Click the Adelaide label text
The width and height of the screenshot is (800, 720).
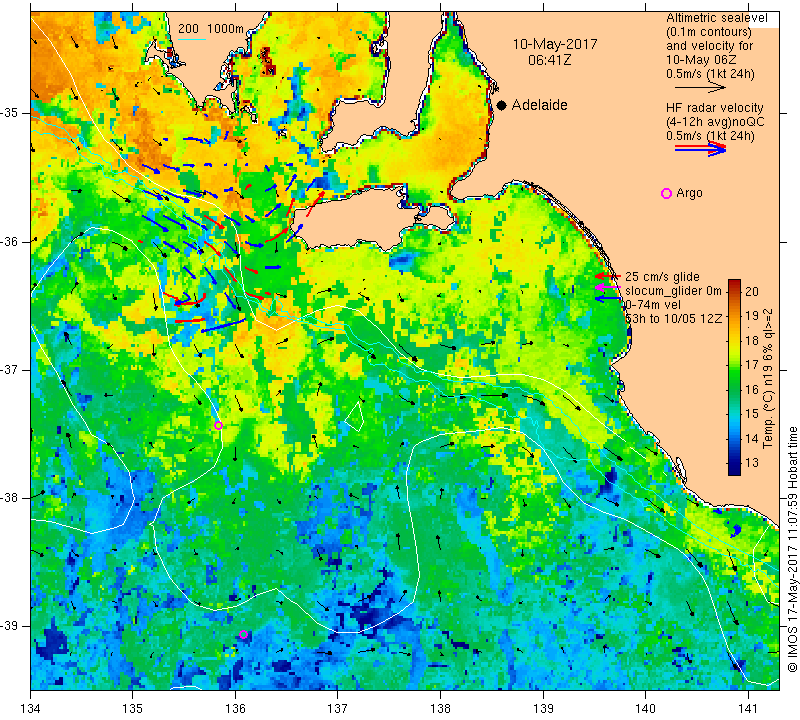point(539,105)
